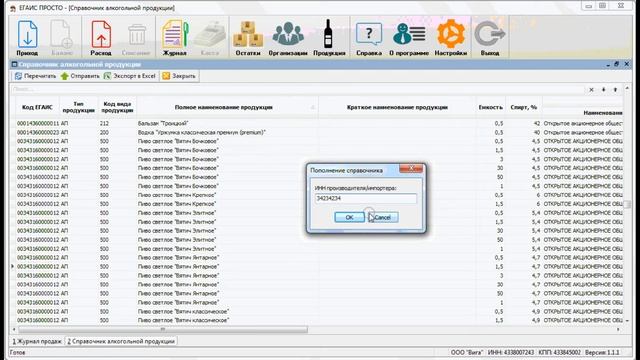Image resolution: width=640 pixels, height=360 pixels.
Task: Open the О программе icon
Action: [409, 38]
